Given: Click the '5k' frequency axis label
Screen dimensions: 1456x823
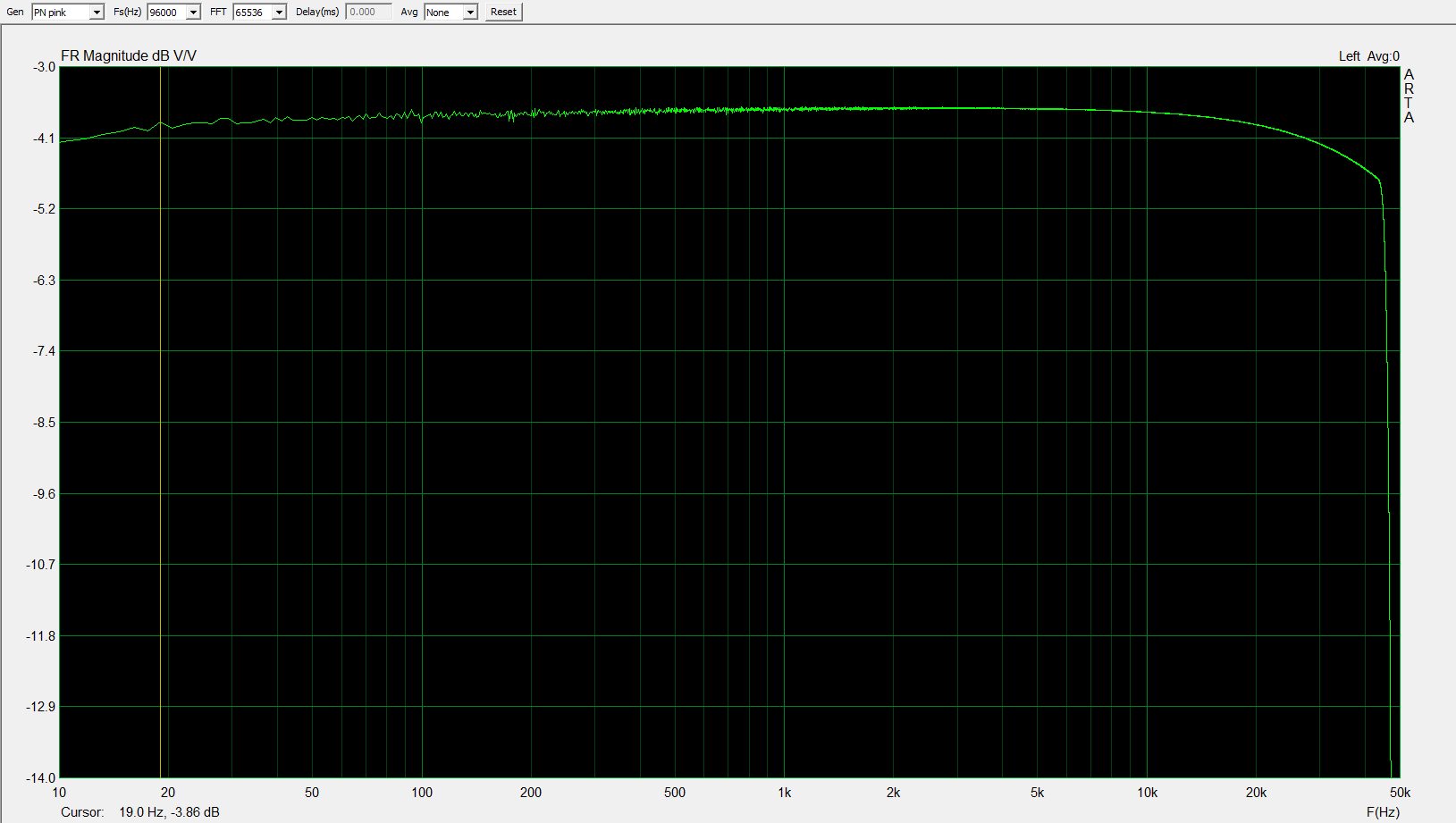Looking at the screenshot, I should (x=1037, y=793).
